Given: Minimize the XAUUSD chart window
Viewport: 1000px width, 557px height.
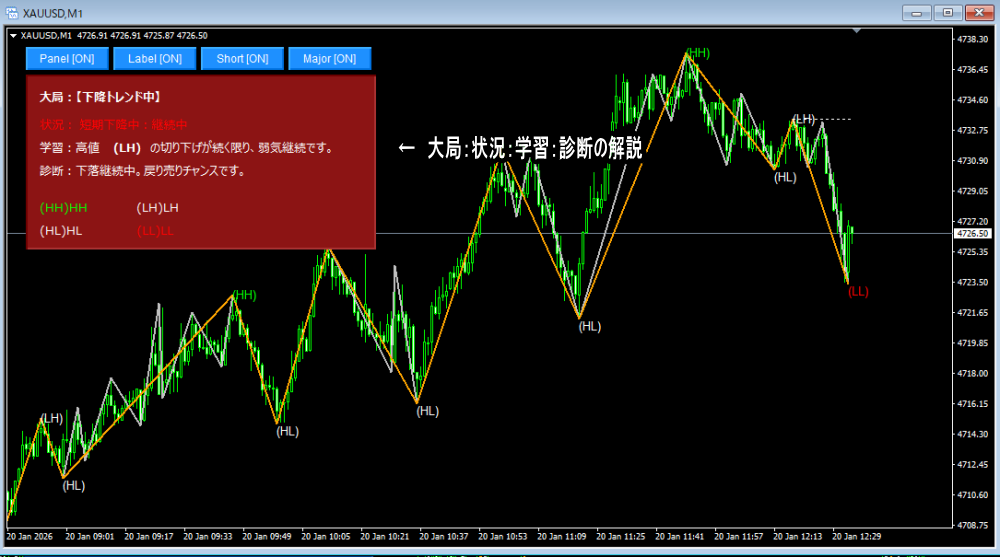Looking at the screenshot, I should (917, 12).
